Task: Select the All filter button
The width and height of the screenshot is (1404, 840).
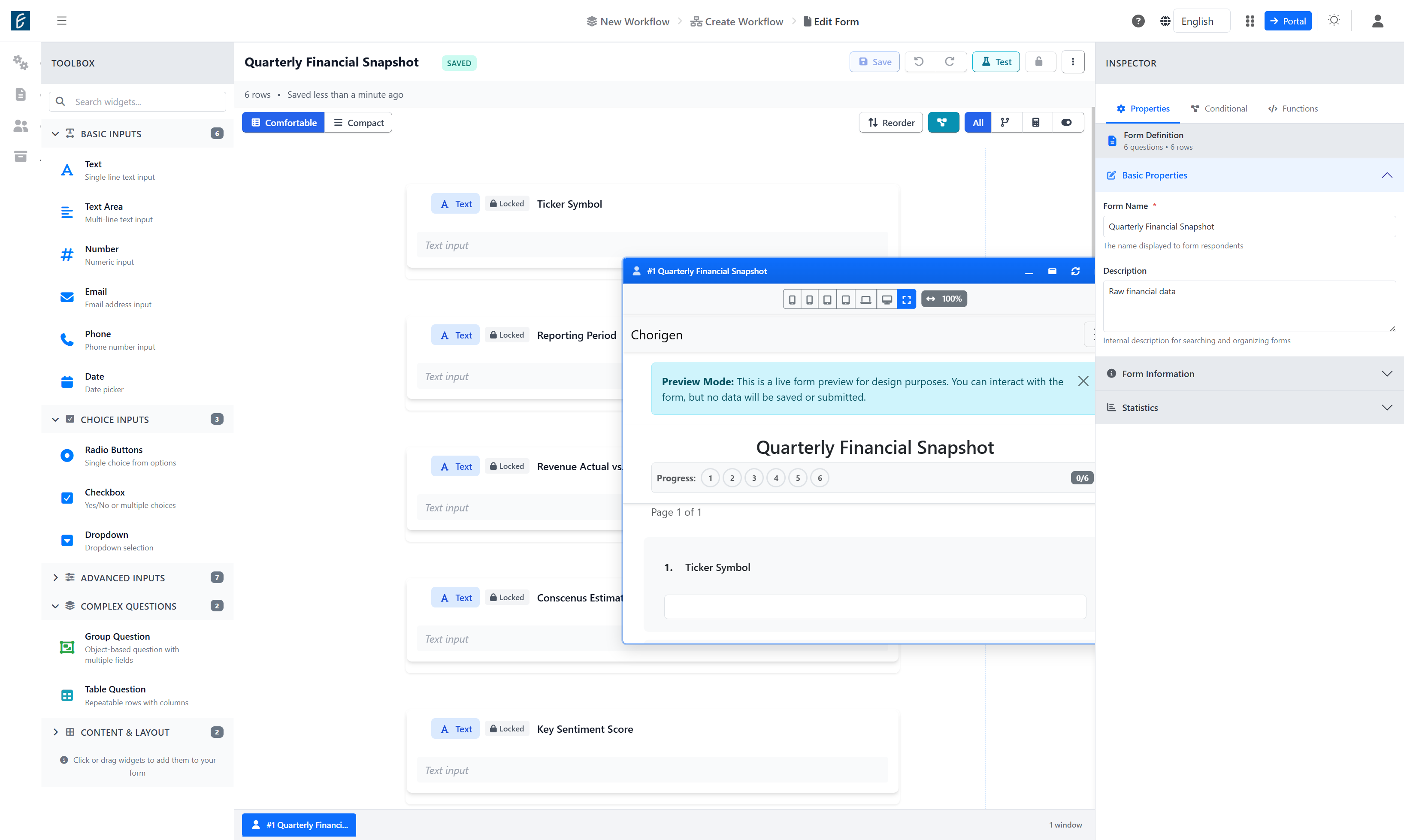Action: click(978, 122)
